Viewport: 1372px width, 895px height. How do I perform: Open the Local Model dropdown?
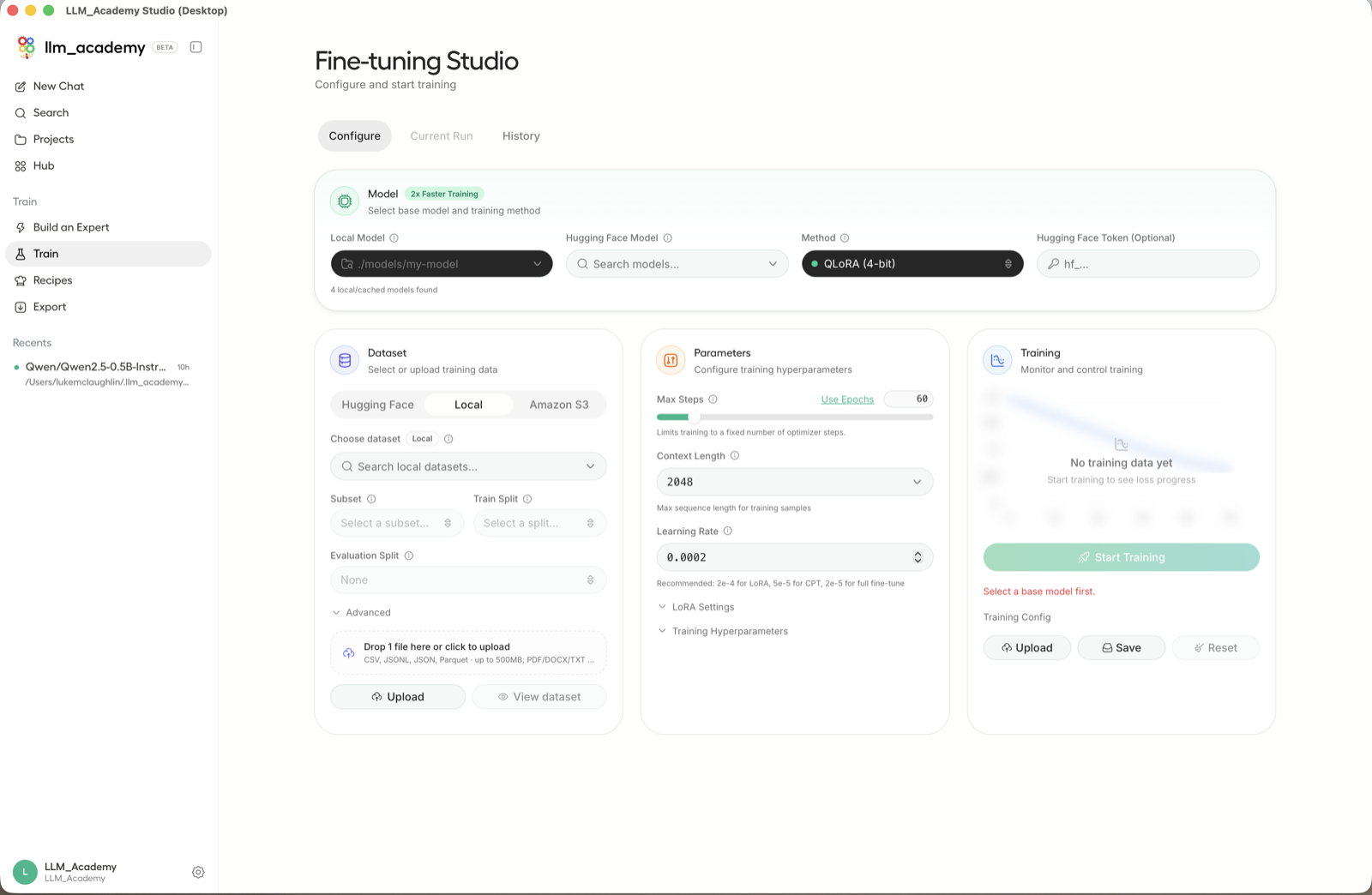(442, 264)
